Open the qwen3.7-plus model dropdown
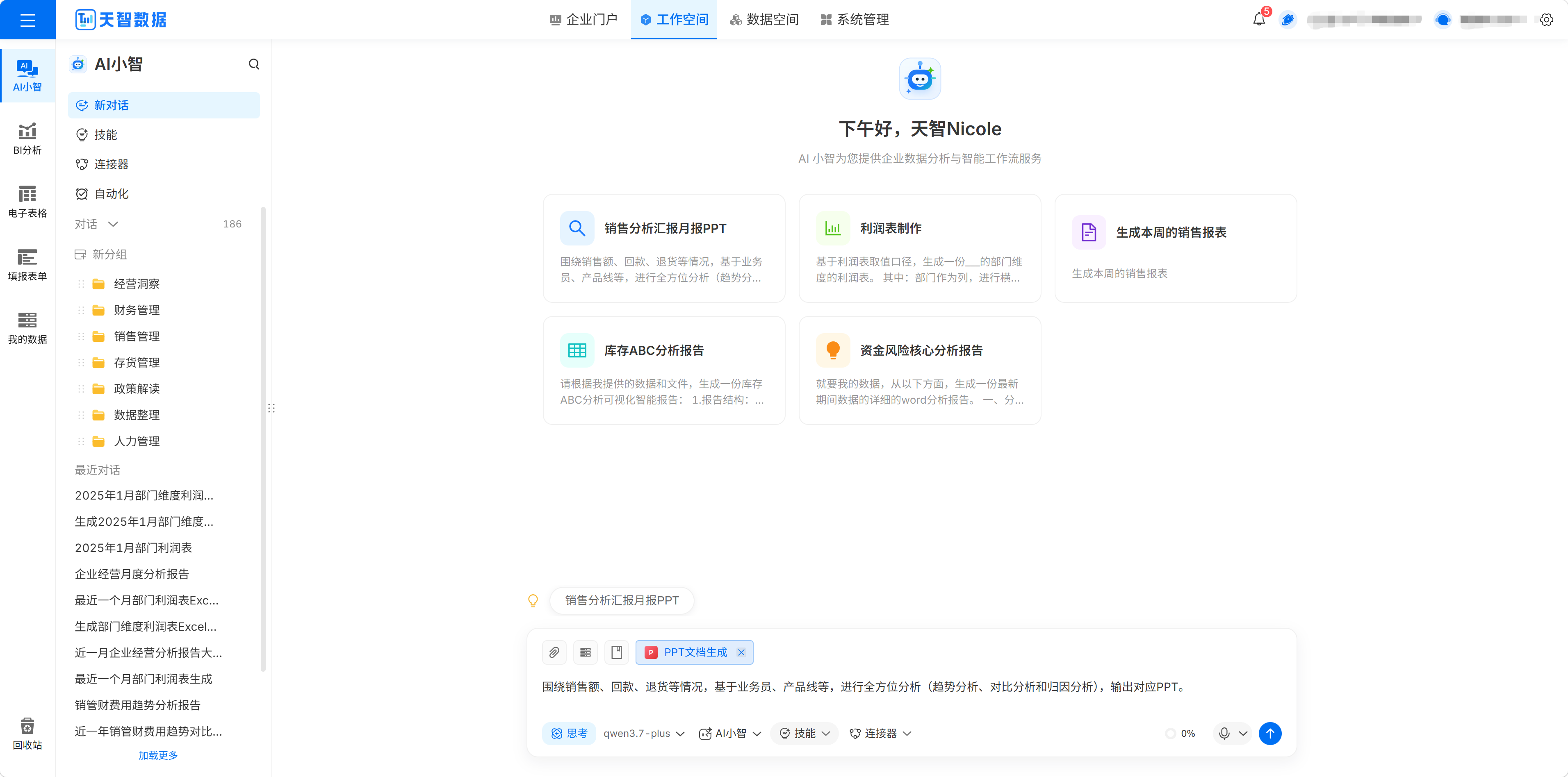1568x777 pixels. click(x=643, y=733)
